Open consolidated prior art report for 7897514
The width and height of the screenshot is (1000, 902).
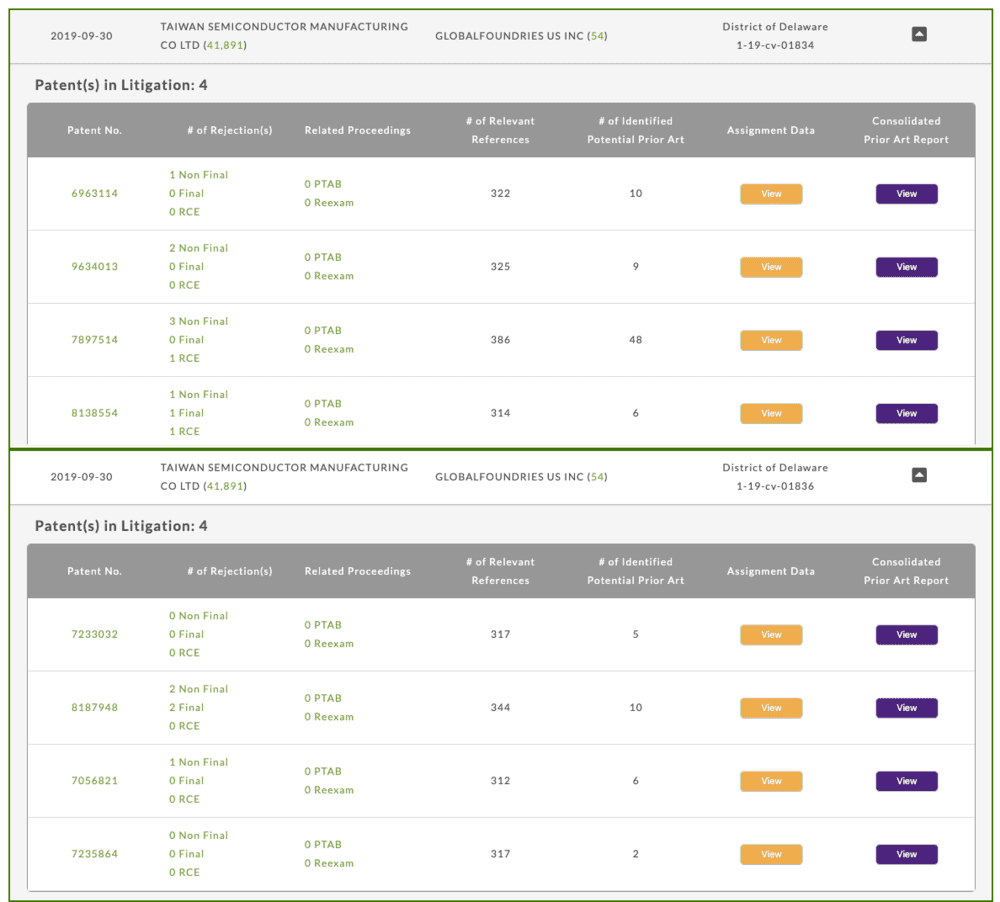coord(906,341)
